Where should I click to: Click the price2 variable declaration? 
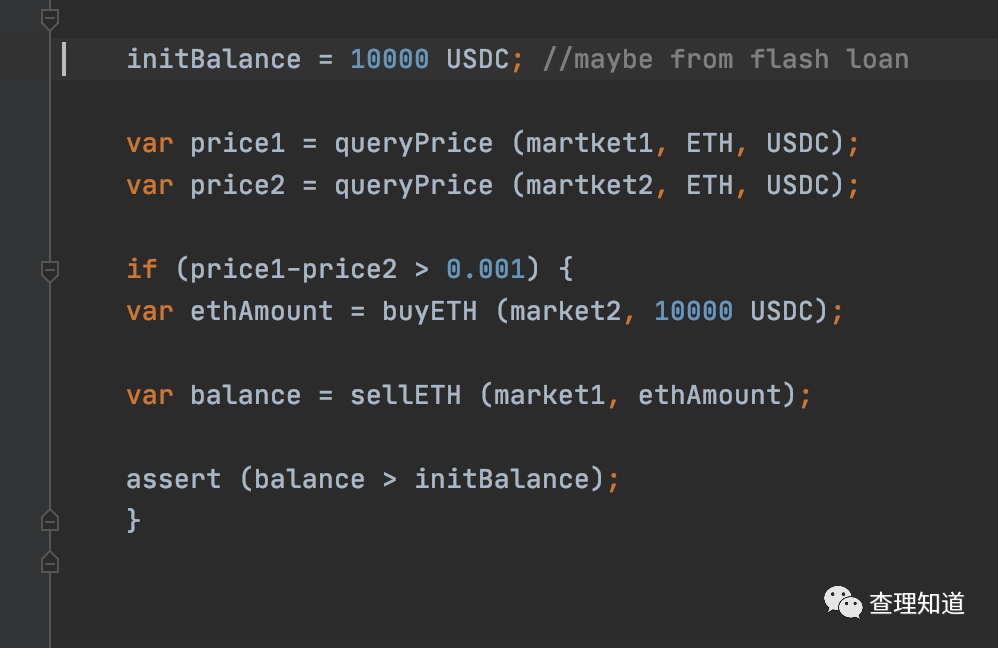(x=237, y=186)
